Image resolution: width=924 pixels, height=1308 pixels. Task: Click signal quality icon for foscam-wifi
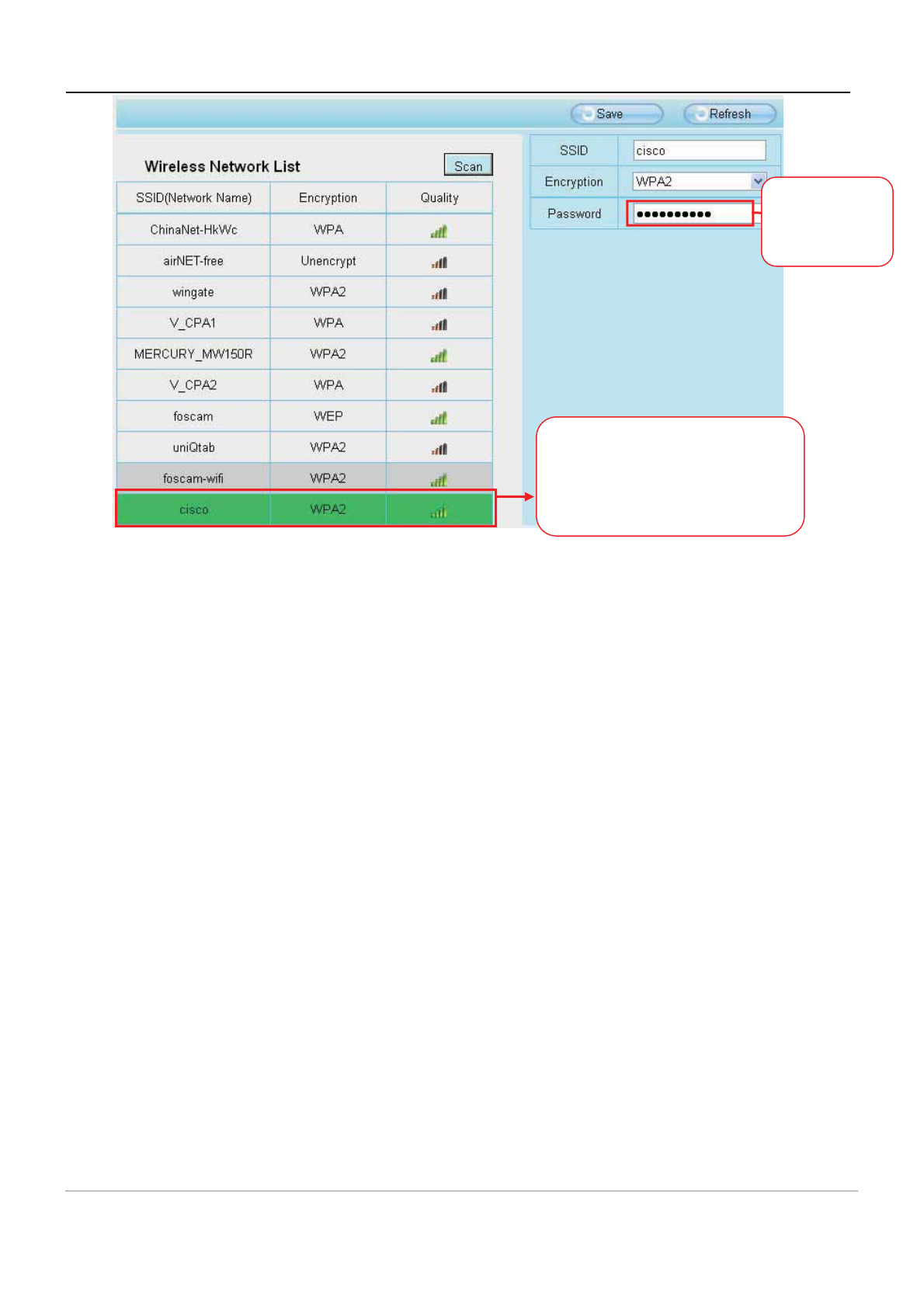(x=439, y=480)
